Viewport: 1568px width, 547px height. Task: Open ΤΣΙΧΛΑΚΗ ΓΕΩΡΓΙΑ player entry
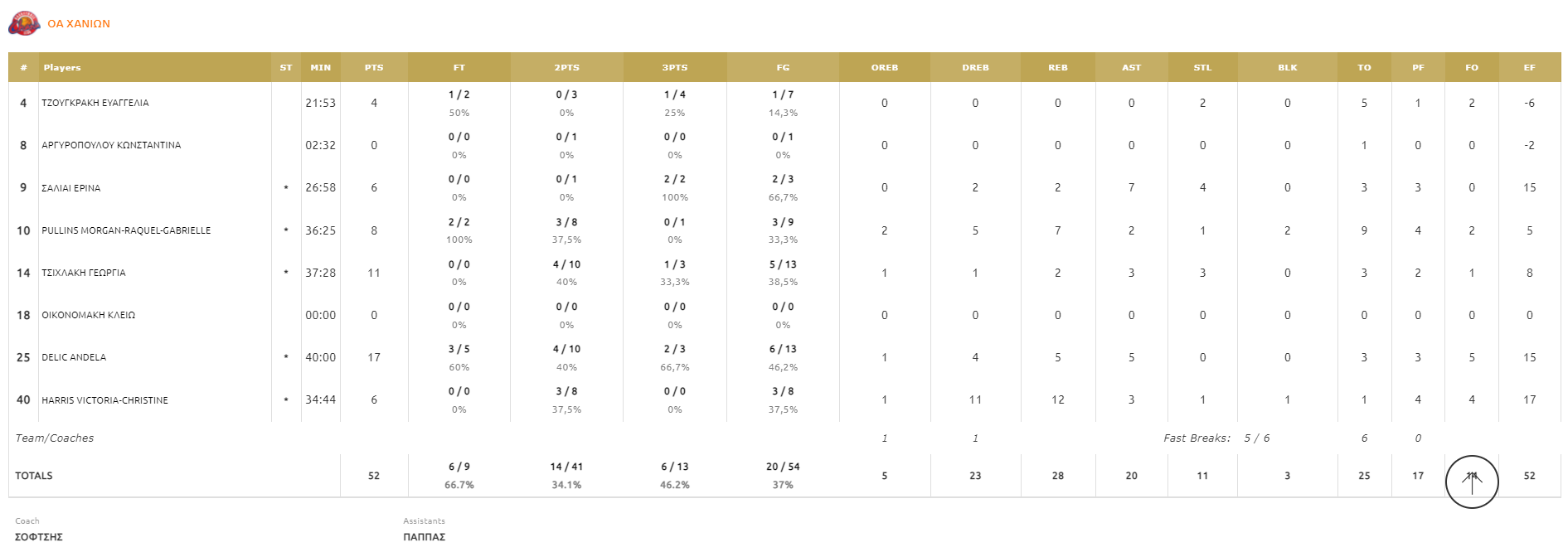(x=84, y=273)
